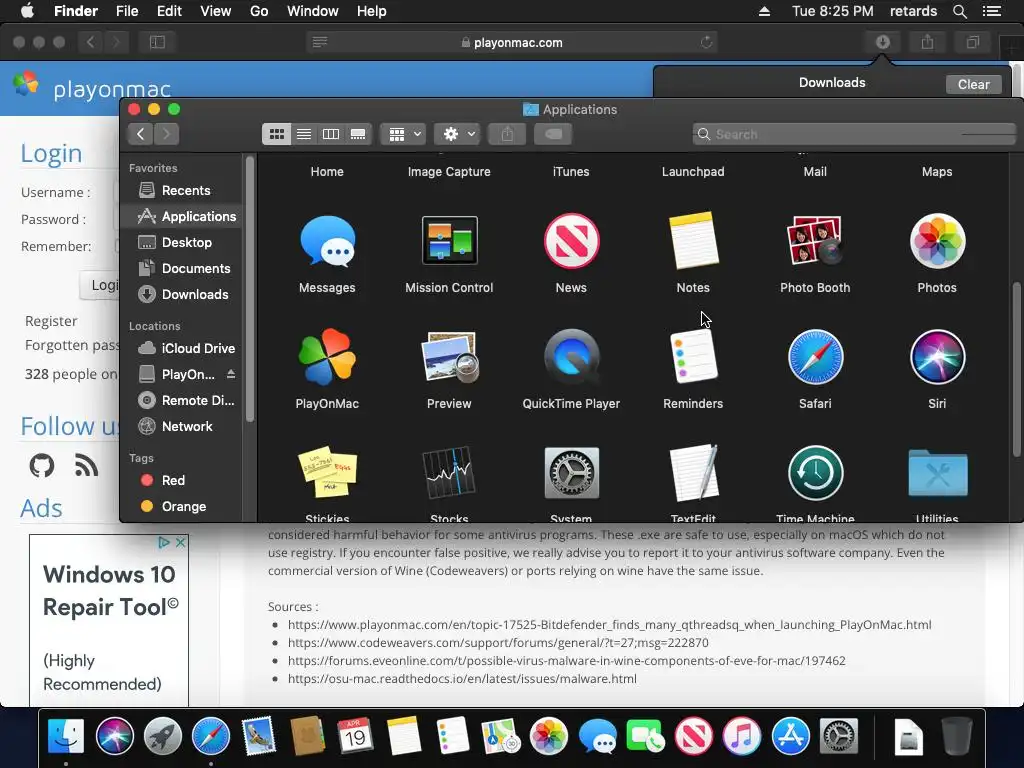Click the Safari address bar
Image resolution: width=1024 pixels, height=768 pixels.
point(512,42)
